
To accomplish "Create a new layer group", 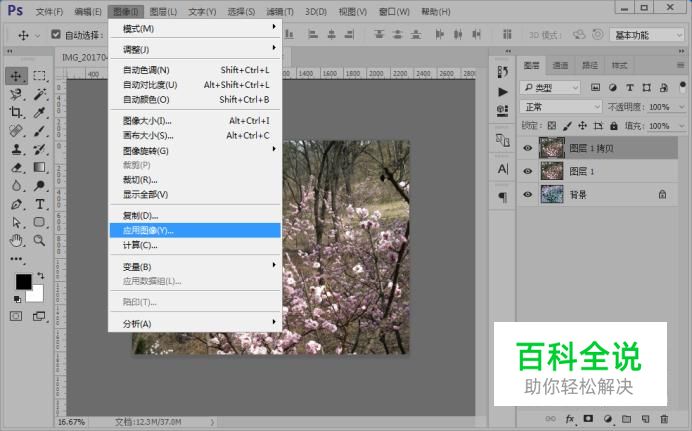I will click(x=626, y=419).
